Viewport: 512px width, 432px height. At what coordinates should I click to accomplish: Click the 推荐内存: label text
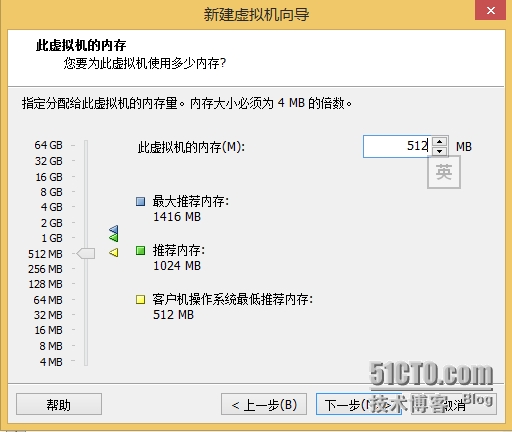point(179,250)
